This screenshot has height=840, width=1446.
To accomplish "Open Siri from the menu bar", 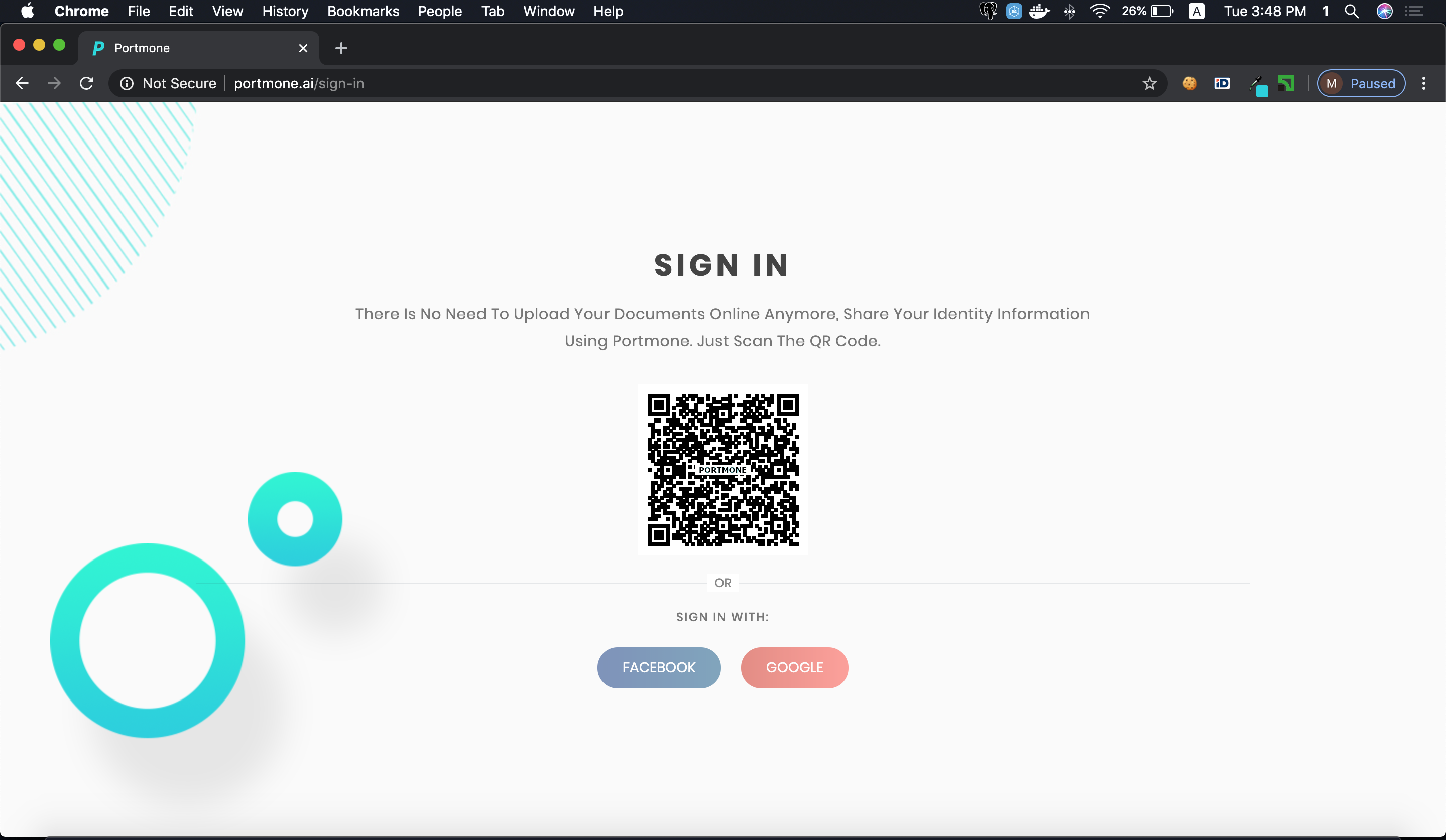I will point(1385,11).
